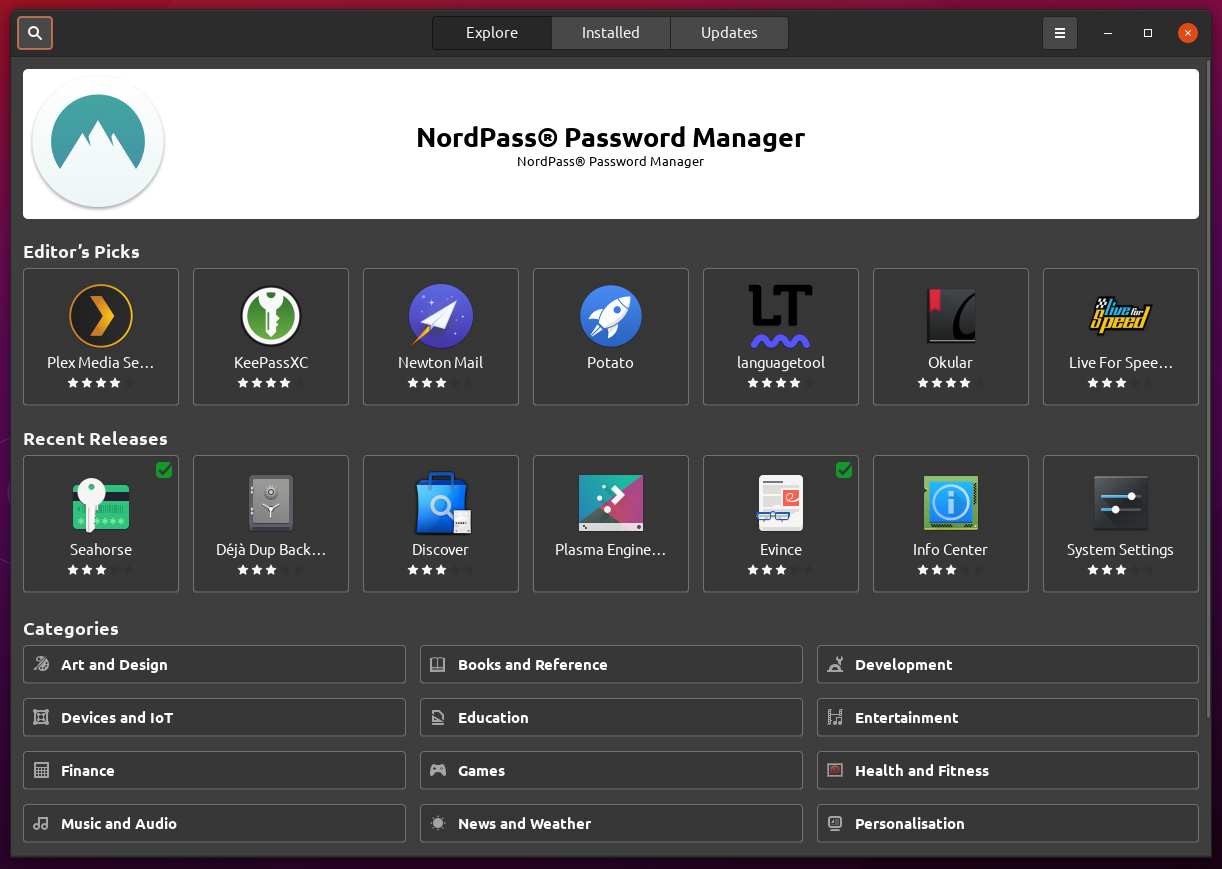Open the Info Center icon

click(951, 503)
